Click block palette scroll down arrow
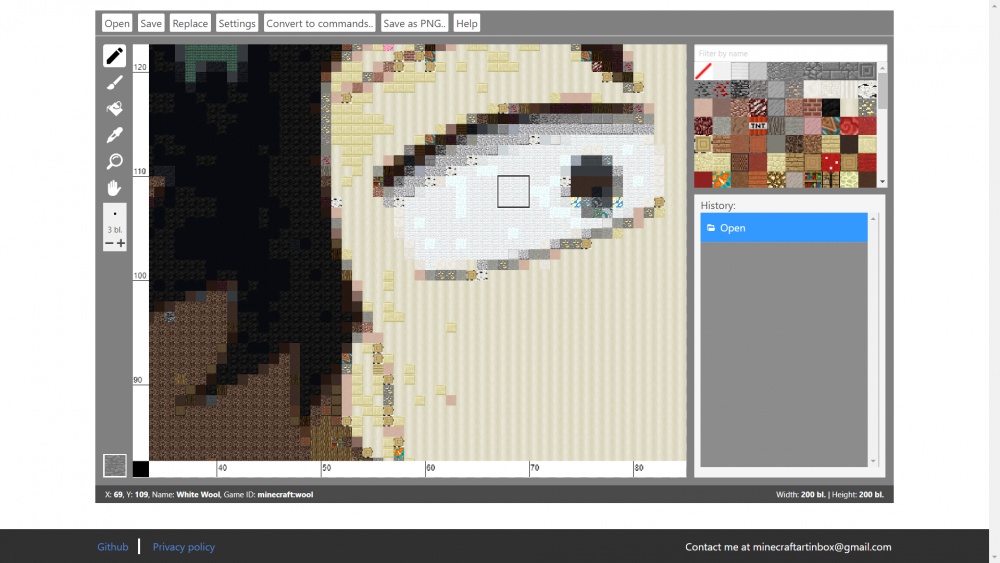Screen dimensions: 1000x563 click(883, 182)
